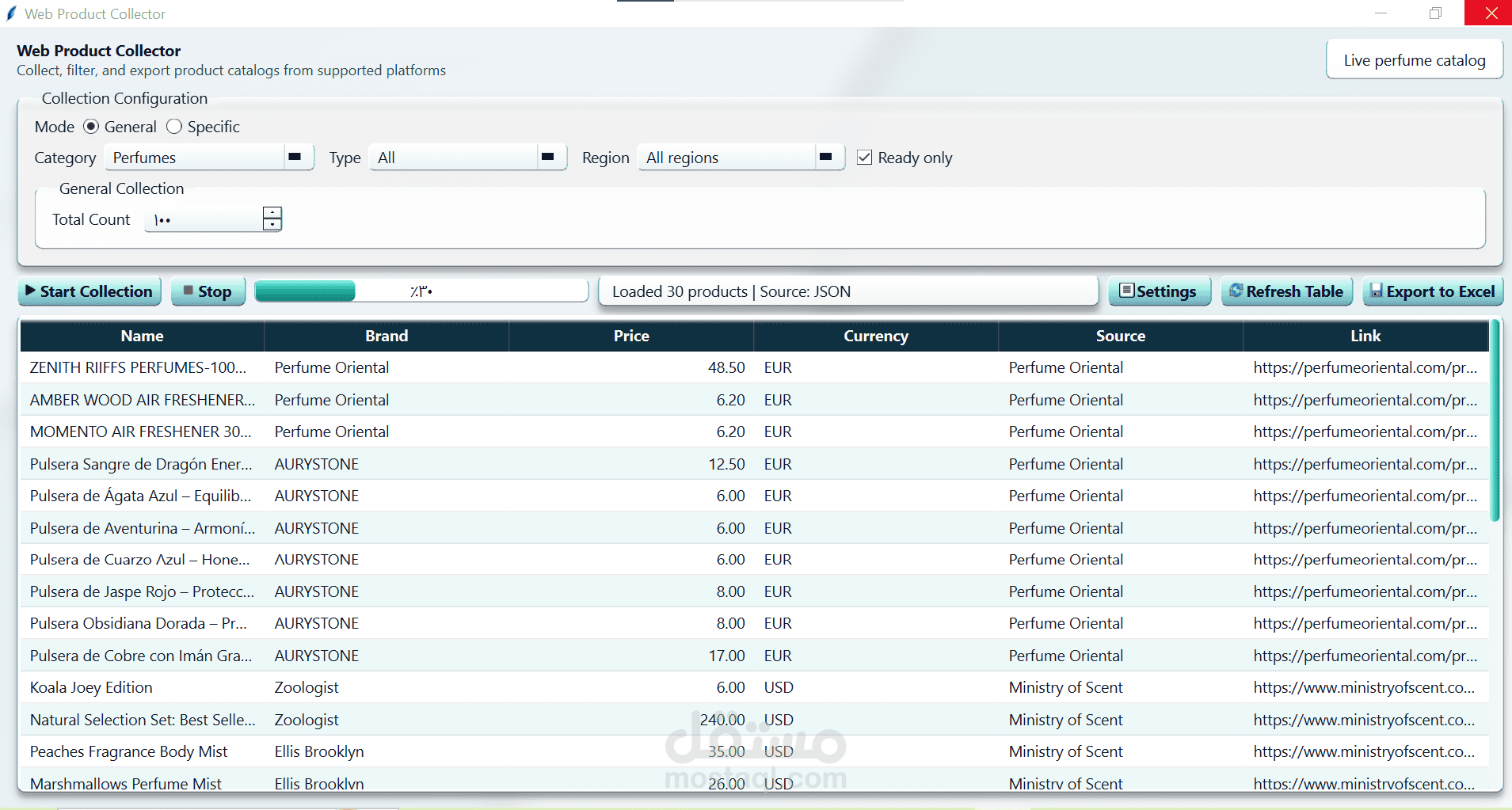Click the collection progress bar

point(421,291)
